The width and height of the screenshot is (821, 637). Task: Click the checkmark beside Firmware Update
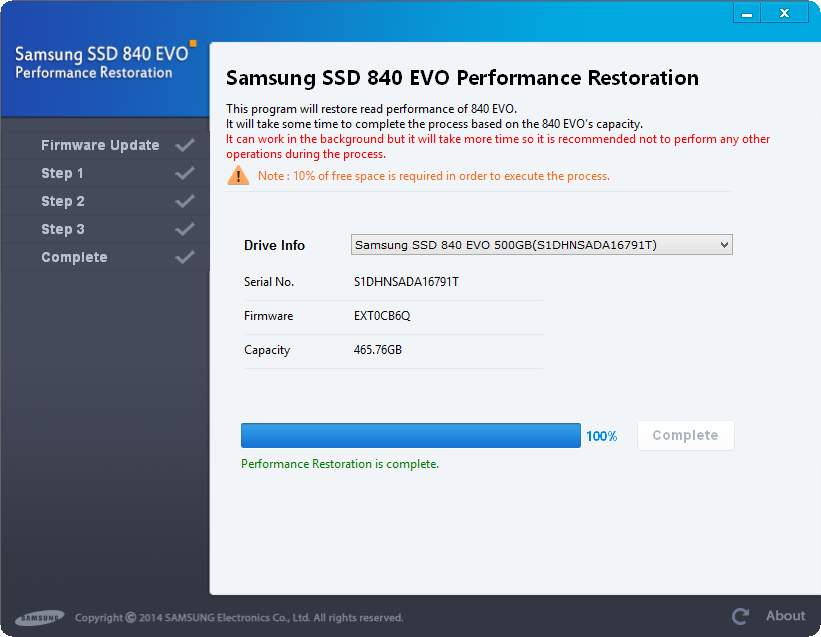(x=185, y=145)
